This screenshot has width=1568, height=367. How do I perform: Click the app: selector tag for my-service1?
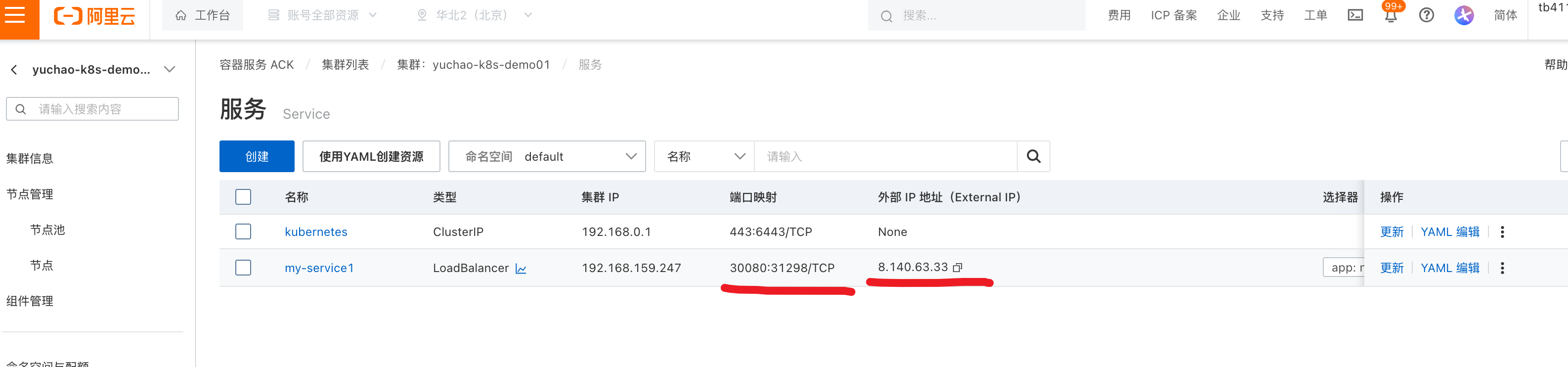1344,268
